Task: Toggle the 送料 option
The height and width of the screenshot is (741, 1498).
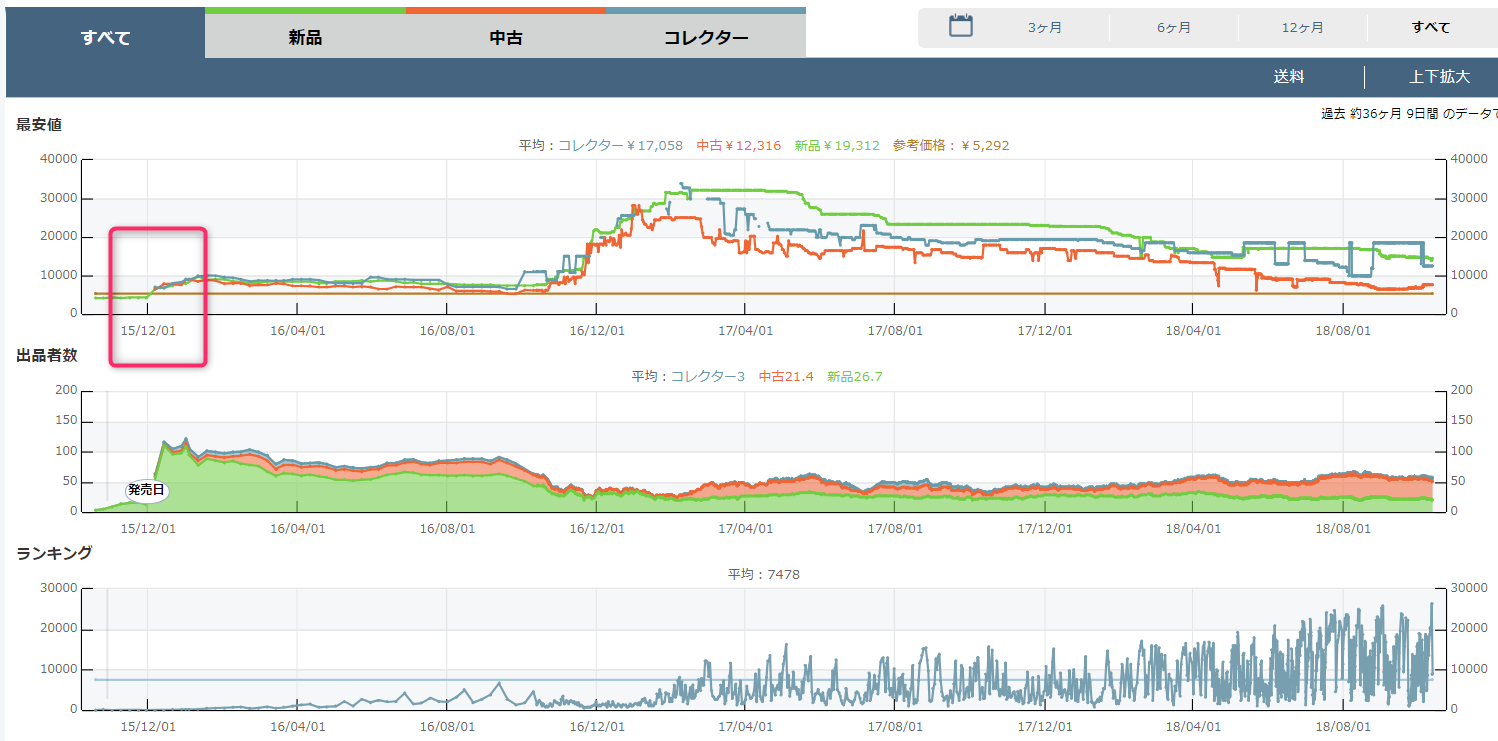Action: pos(1288,77)
